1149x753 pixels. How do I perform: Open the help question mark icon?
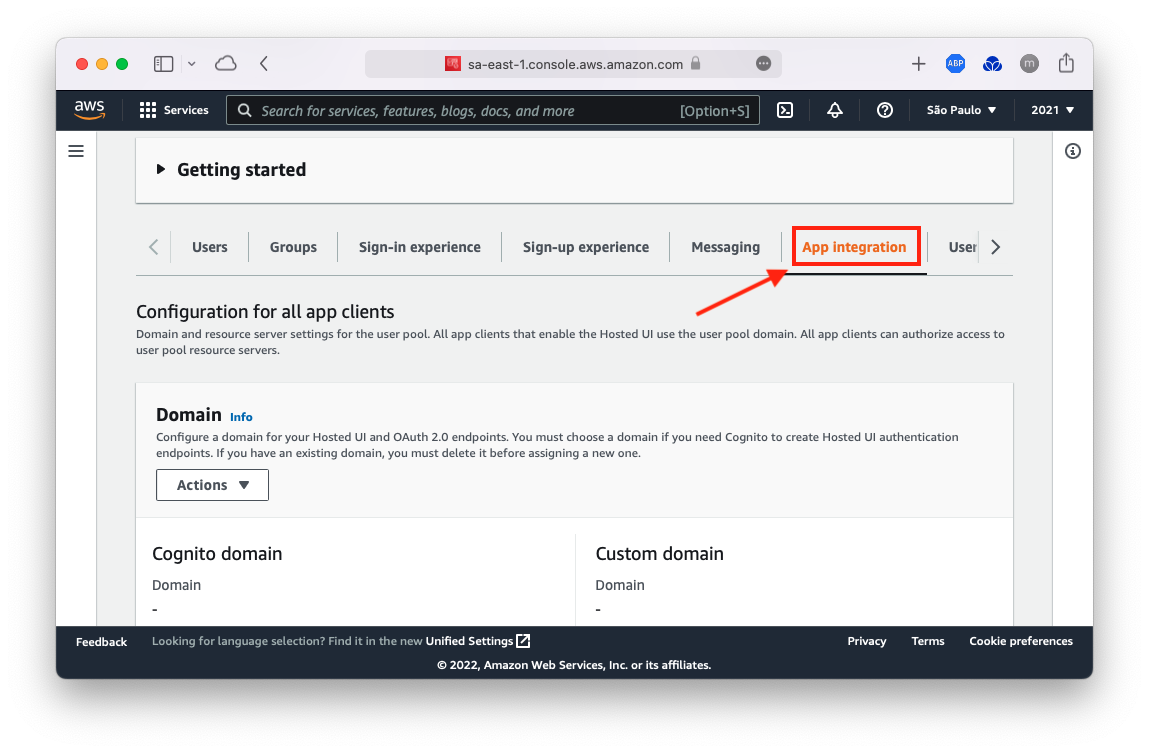[884, 110]
